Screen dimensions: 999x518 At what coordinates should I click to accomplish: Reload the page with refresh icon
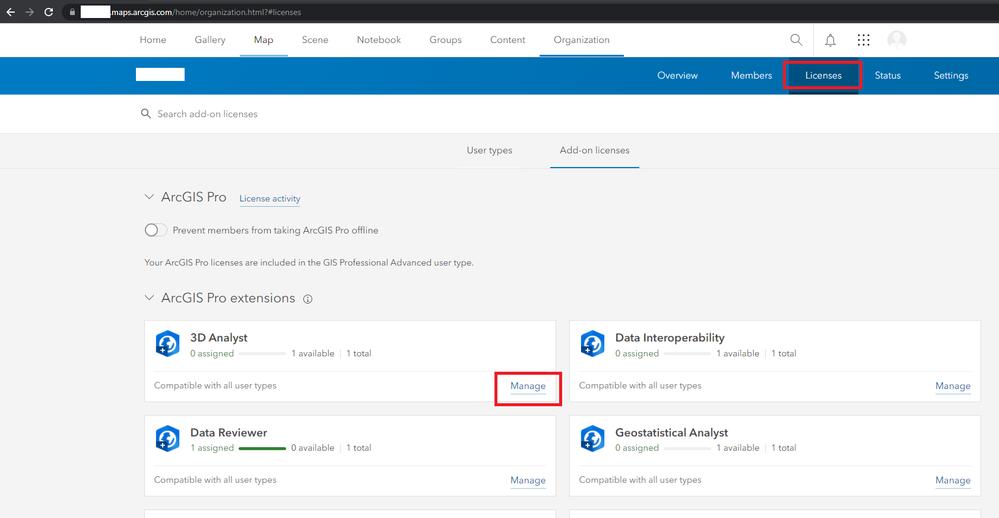point(48,12)
